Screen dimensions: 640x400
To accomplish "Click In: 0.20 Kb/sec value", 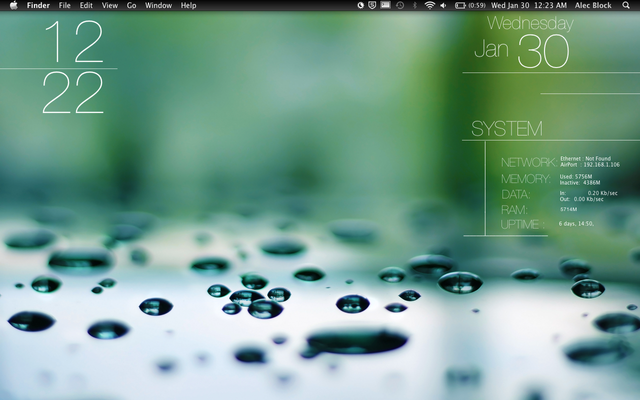I will coord(588,193).
